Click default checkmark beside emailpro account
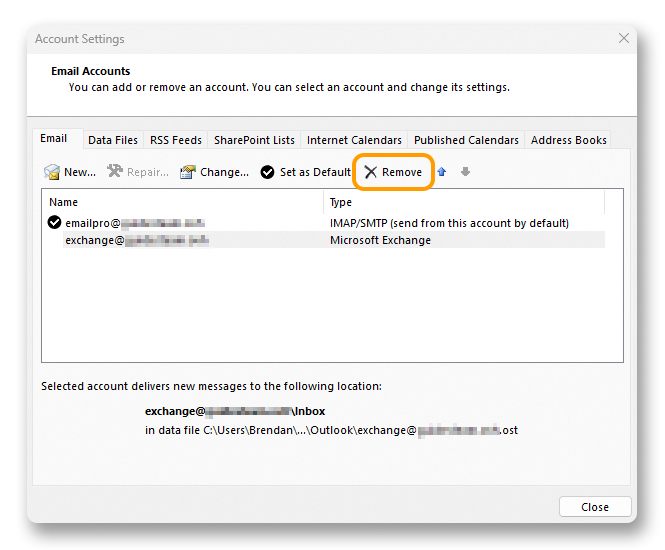The width and height of the screenshot is (665, 550). tap(54, 223)
